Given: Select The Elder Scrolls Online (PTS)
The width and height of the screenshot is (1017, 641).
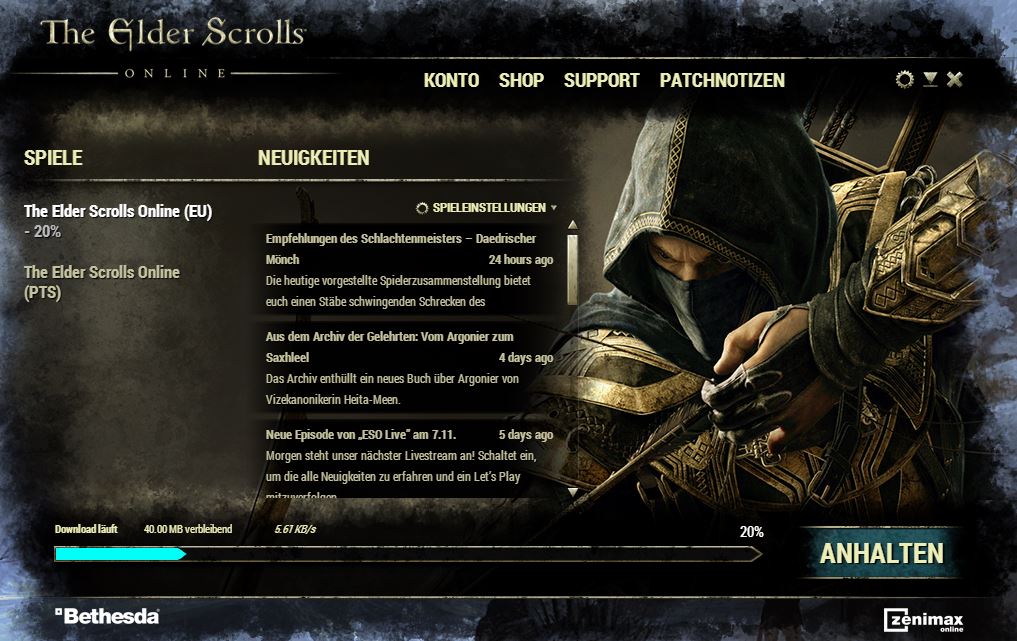Looking at the screenshot, I should pyautogui.click(x=102, y=282).
